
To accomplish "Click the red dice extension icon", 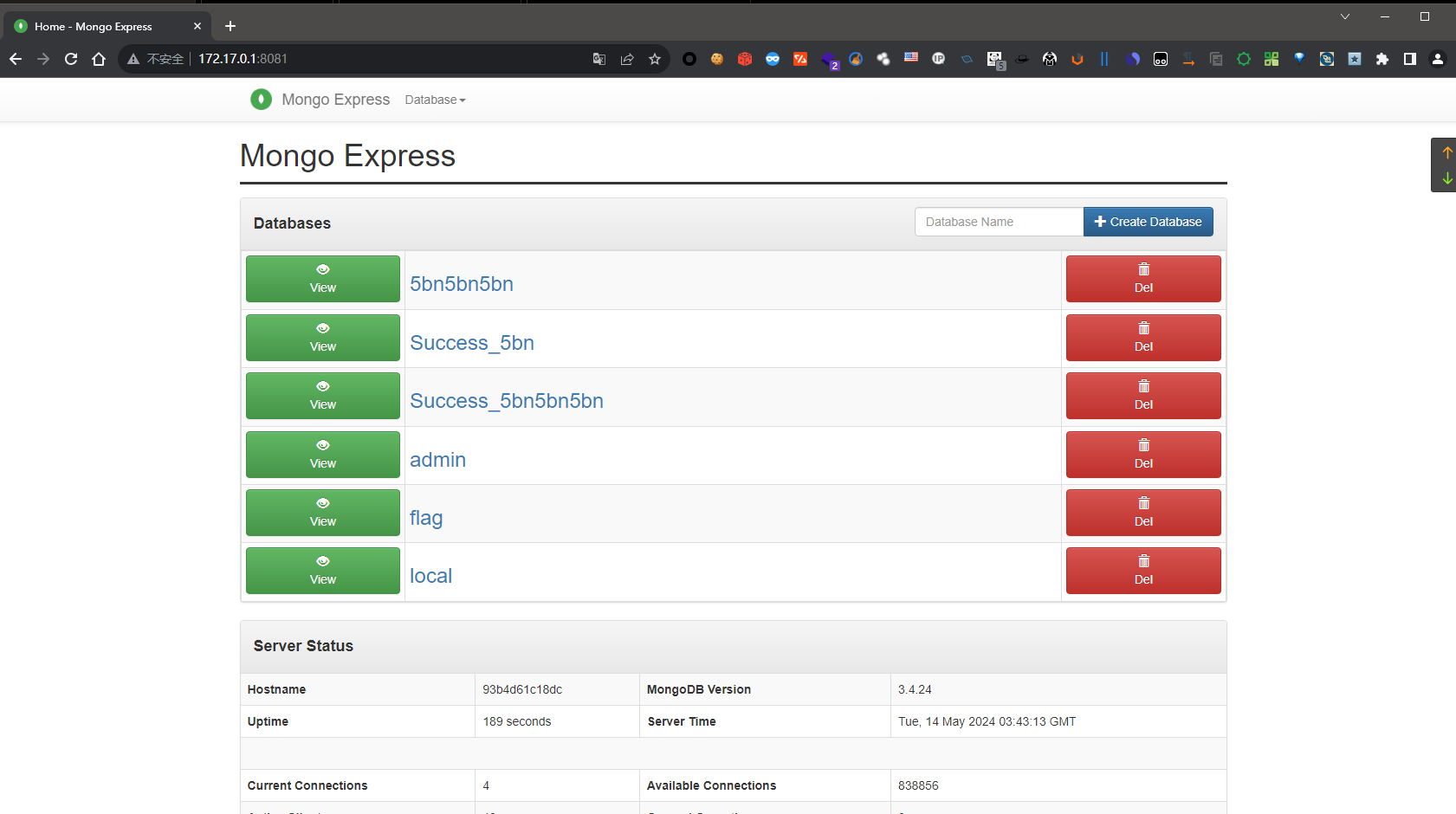I will click(745, 59).
